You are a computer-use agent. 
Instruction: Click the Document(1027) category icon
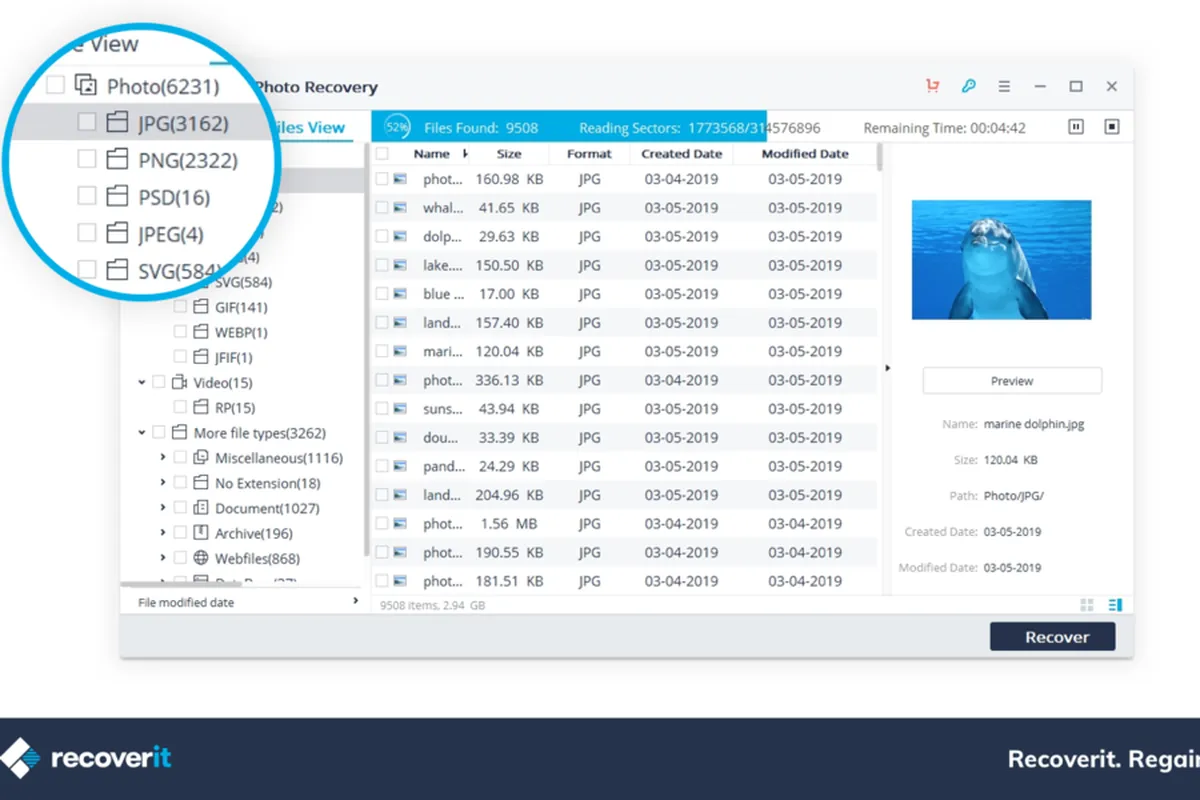[x=201, y=508]
